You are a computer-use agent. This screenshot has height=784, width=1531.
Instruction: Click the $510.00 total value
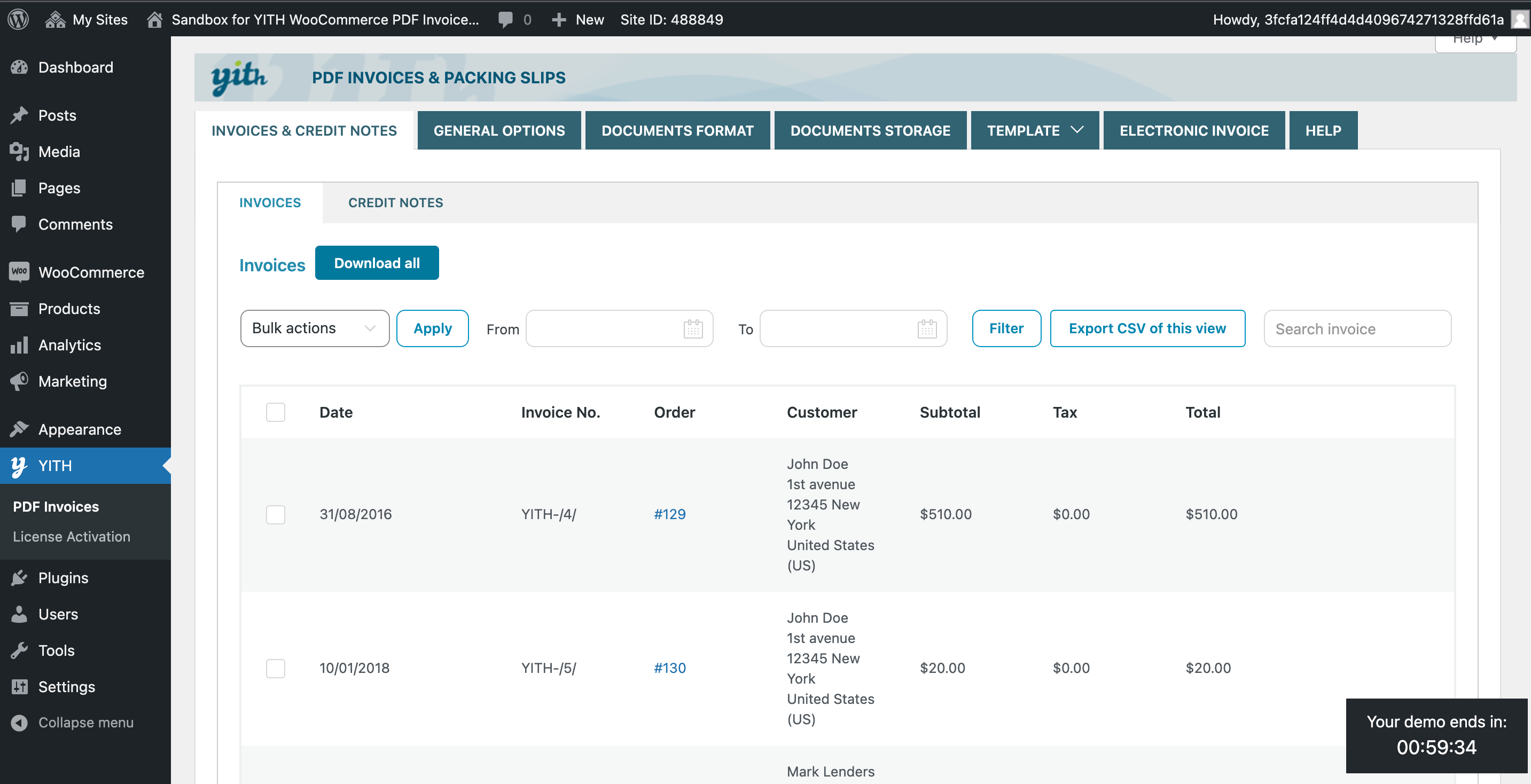[x=1211, y=514]
